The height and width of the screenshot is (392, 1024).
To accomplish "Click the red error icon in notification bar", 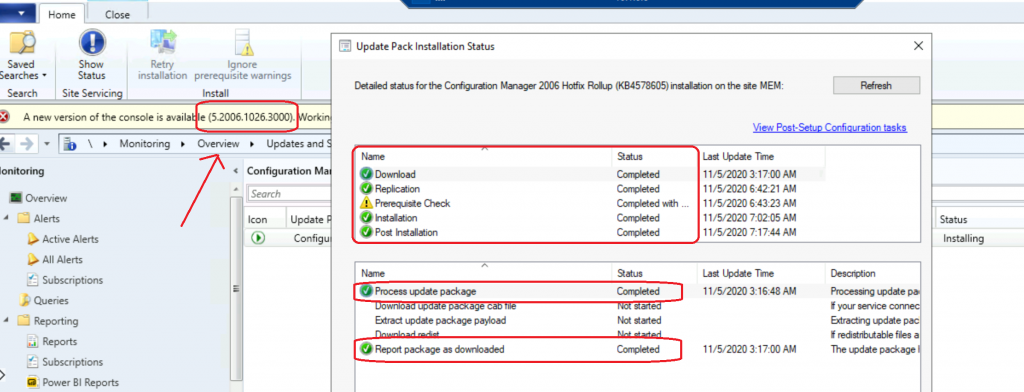I will point(5,117).
